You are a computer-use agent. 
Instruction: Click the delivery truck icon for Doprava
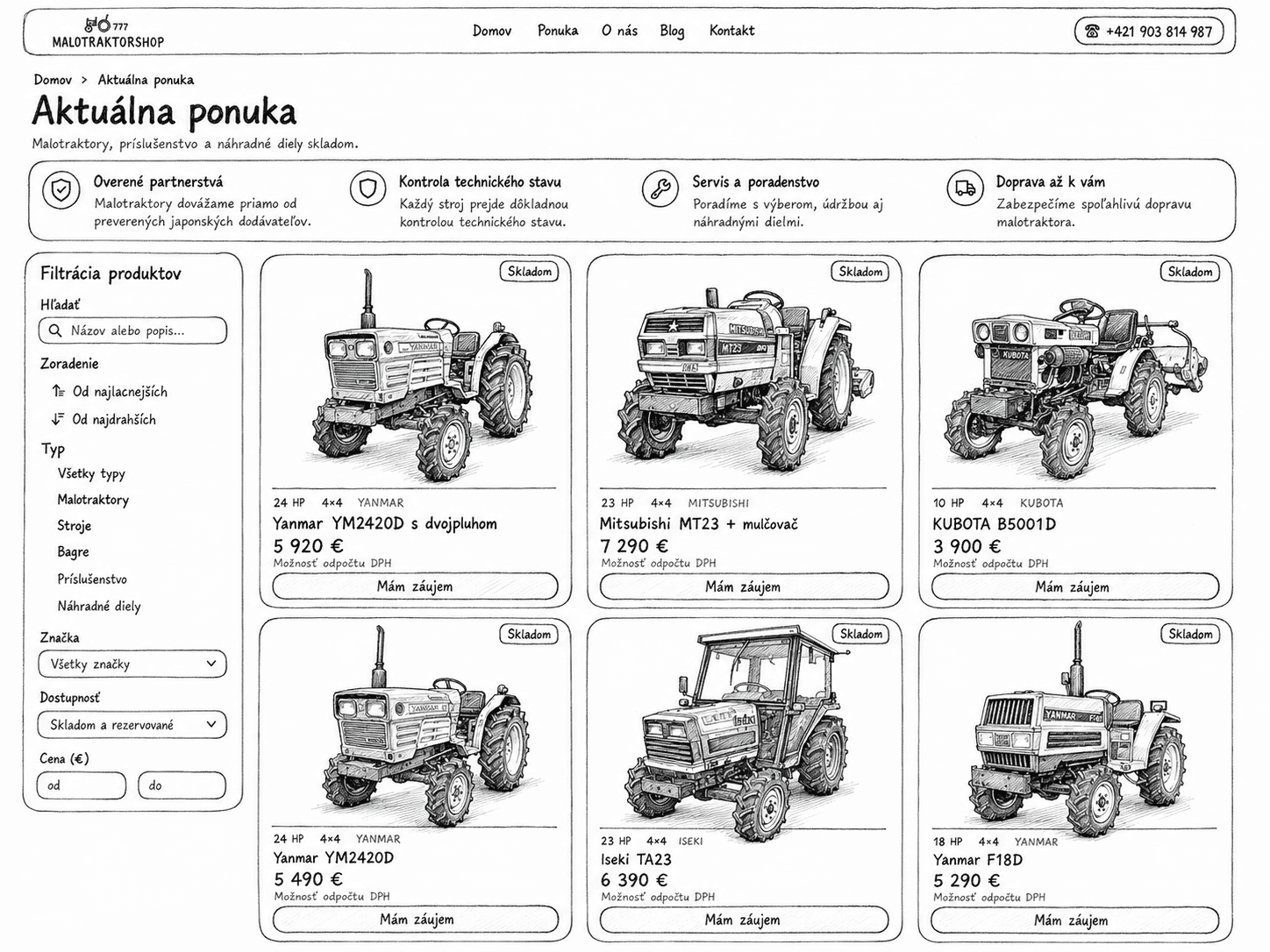(x=965, y=188)
